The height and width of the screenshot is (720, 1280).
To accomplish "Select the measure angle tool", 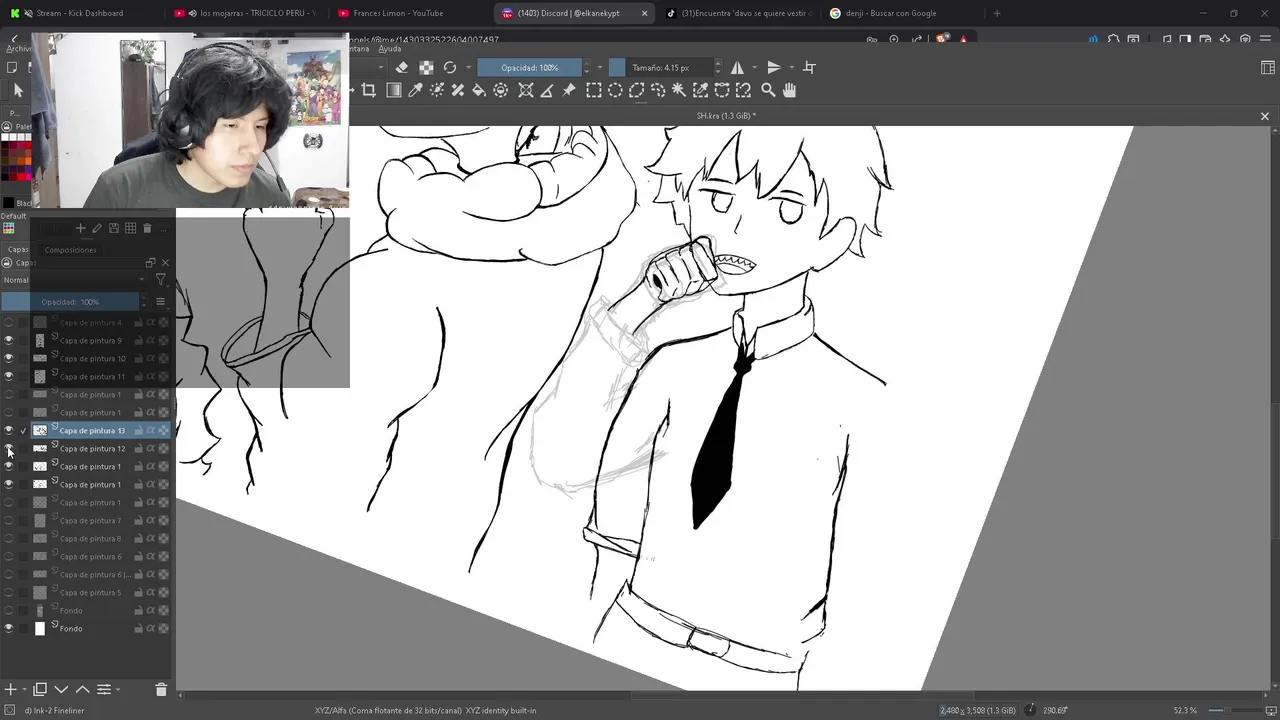I will (547, 90).
